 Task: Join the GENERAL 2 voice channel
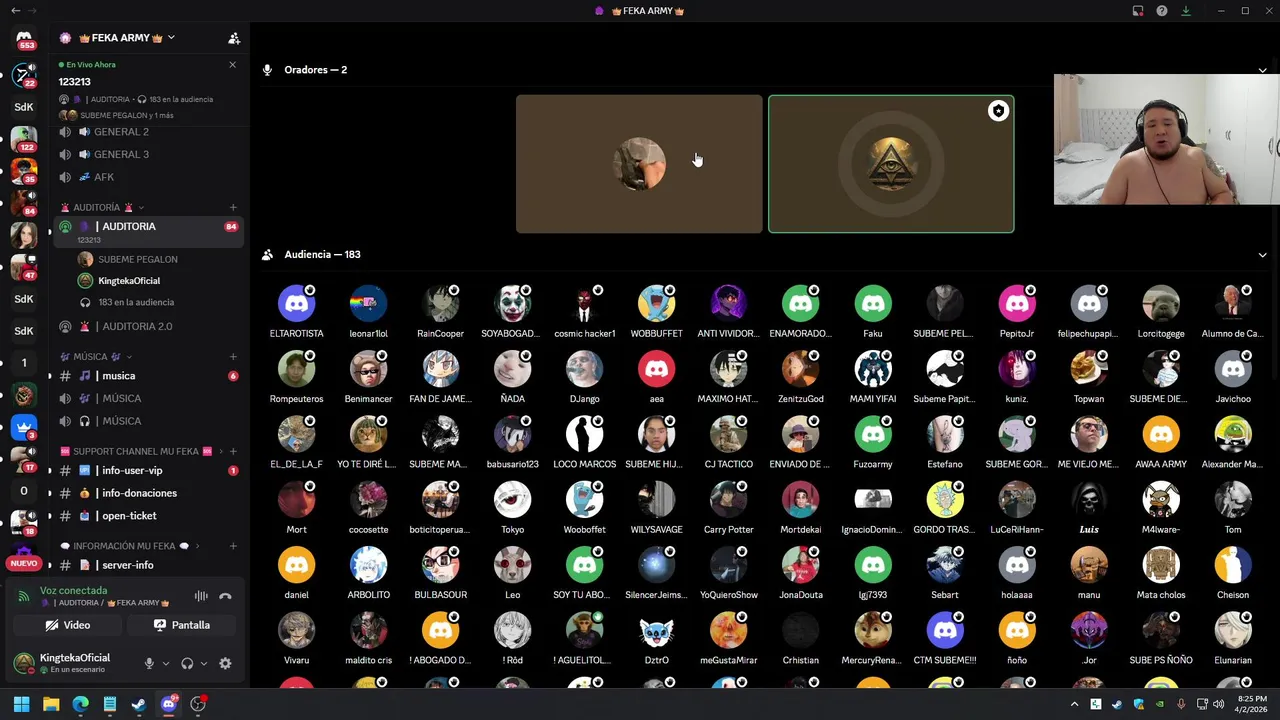point(148,132)
